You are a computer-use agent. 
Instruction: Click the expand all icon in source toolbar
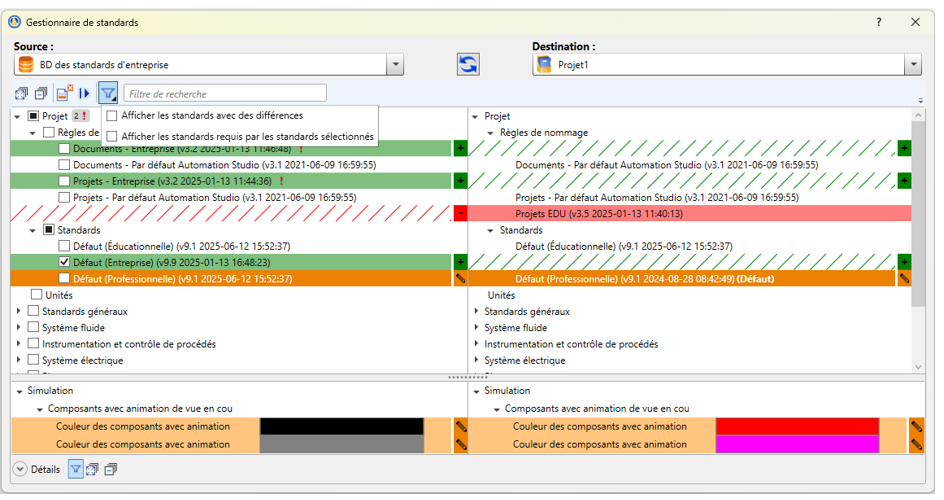pyautogui.click(x=22, y=94)
